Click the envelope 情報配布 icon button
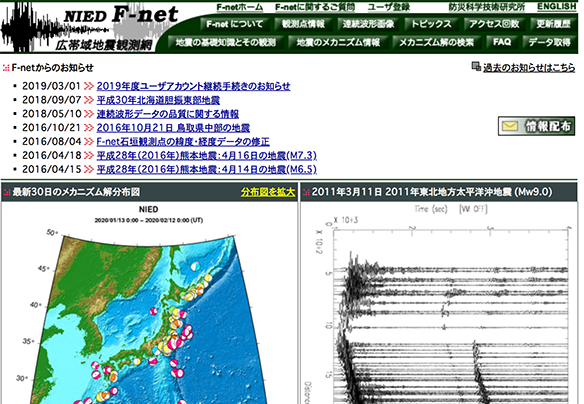The image size is (584, 404). [536, 126]
